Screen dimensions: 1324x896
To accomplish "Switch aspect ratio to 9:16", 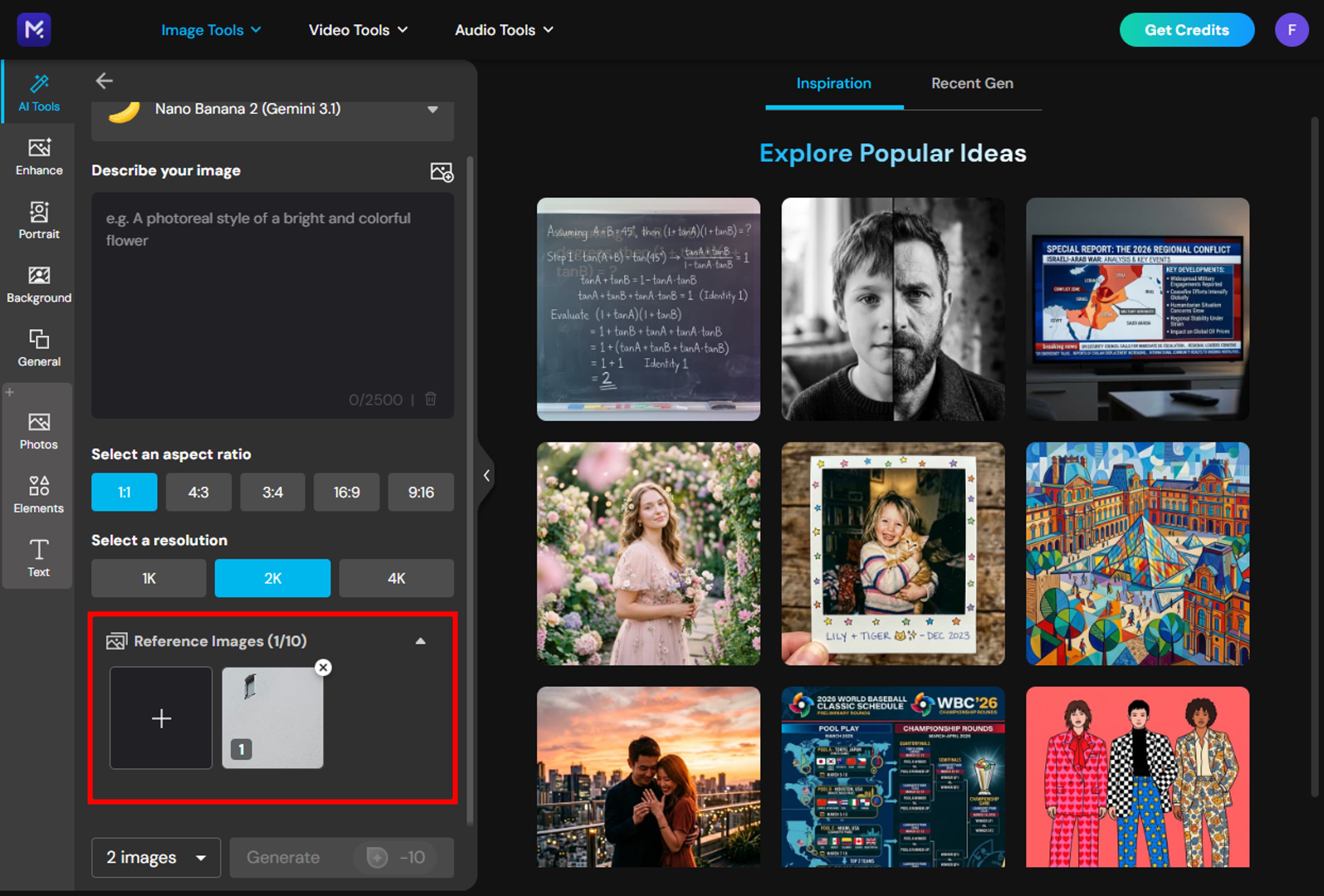I will click(x=420, y=492).
